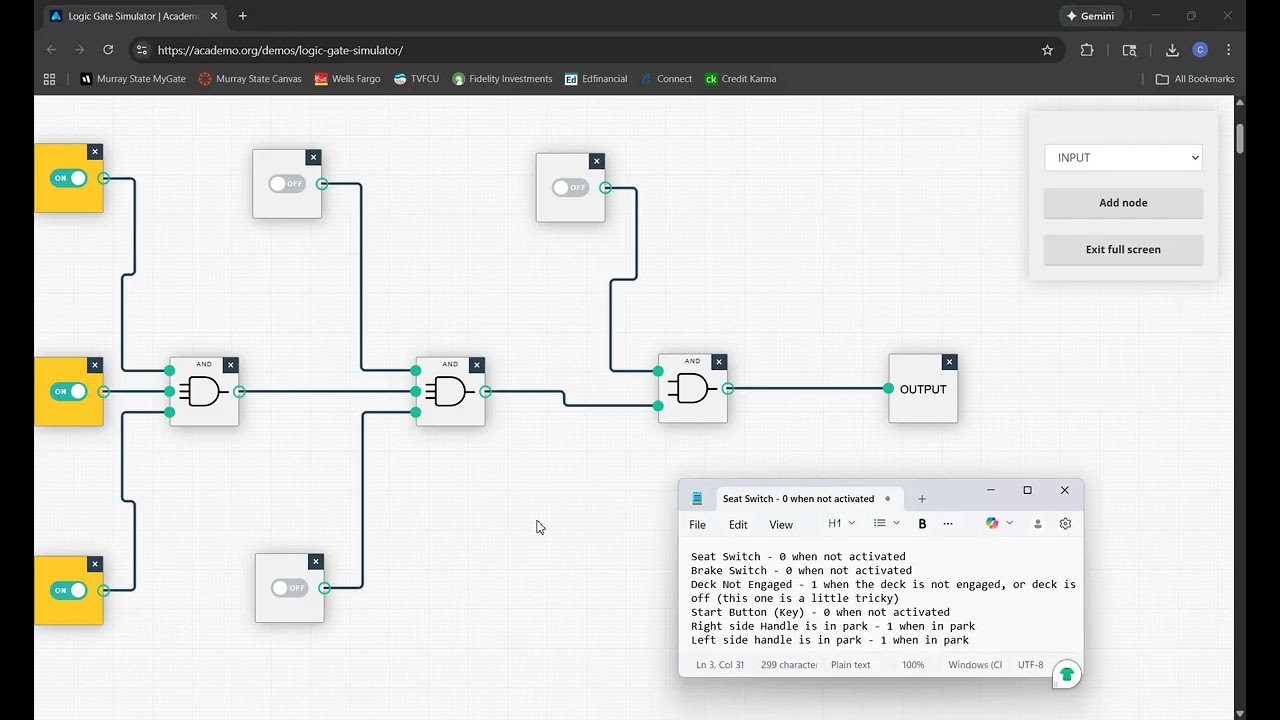Screen dimensions: 1280x720
Task: Bookmark this page with the star icon
Action: (1047, 50)
